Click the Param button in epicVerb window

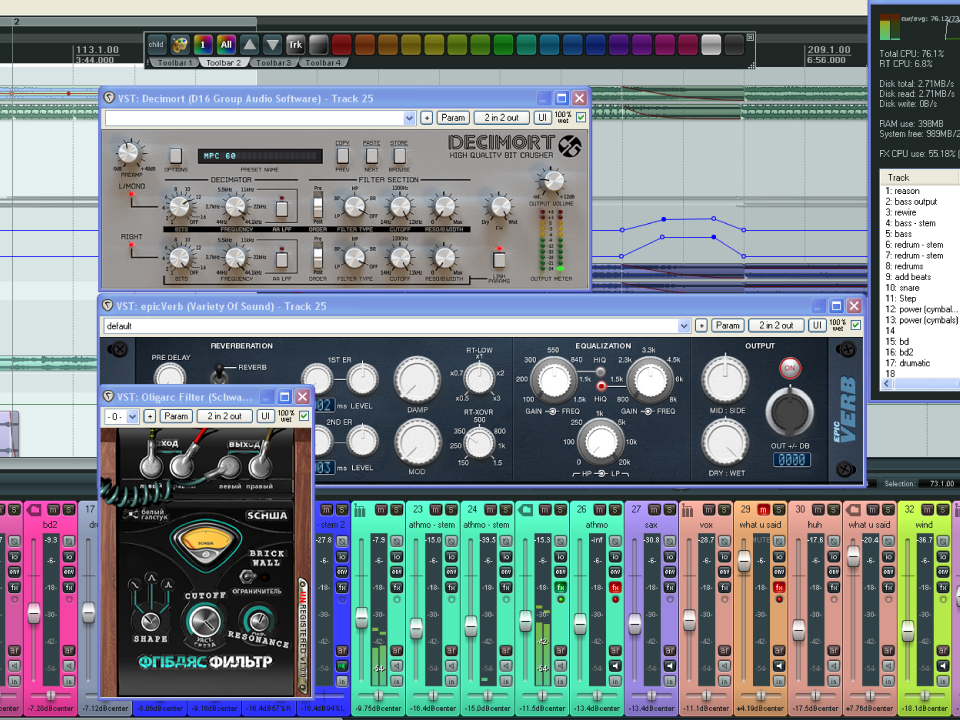(728, 326)
